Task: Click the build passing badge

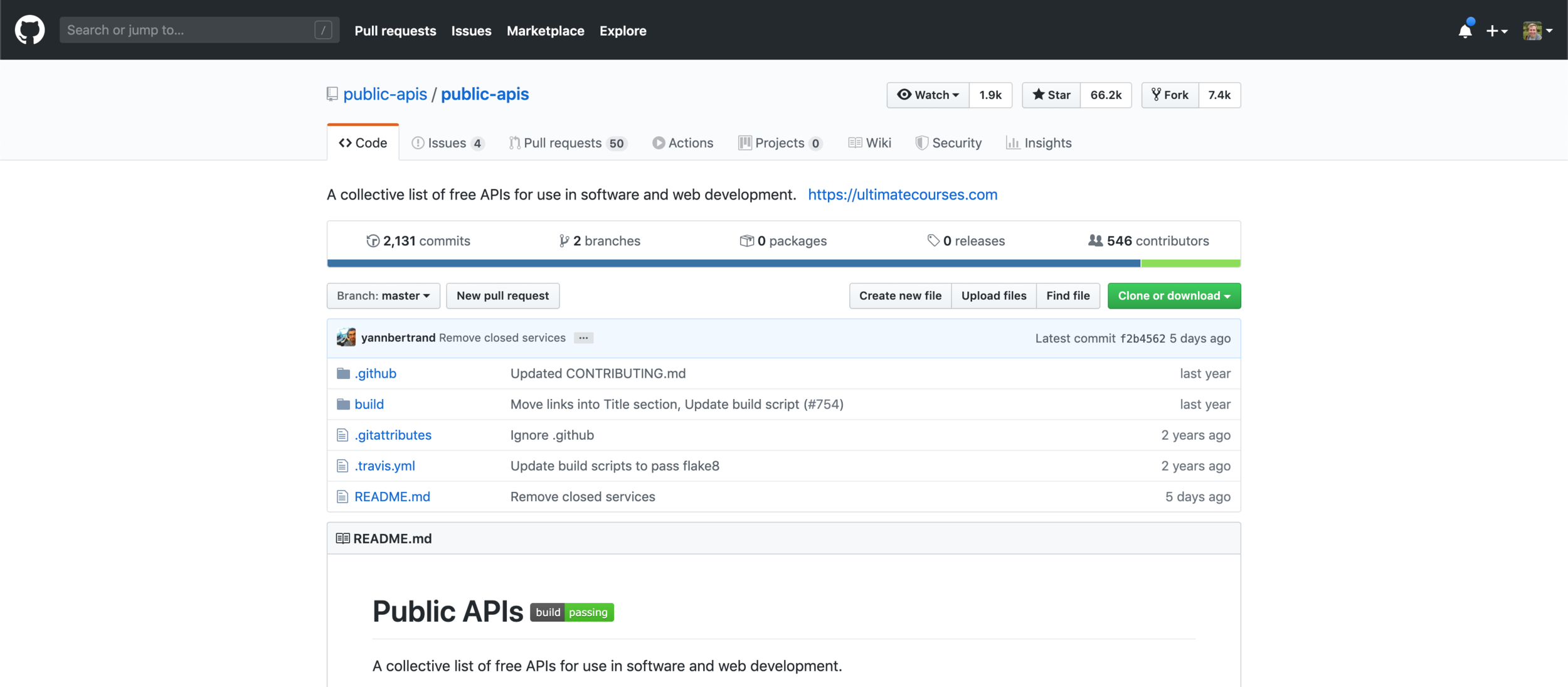Action: [x=571, y=612]
